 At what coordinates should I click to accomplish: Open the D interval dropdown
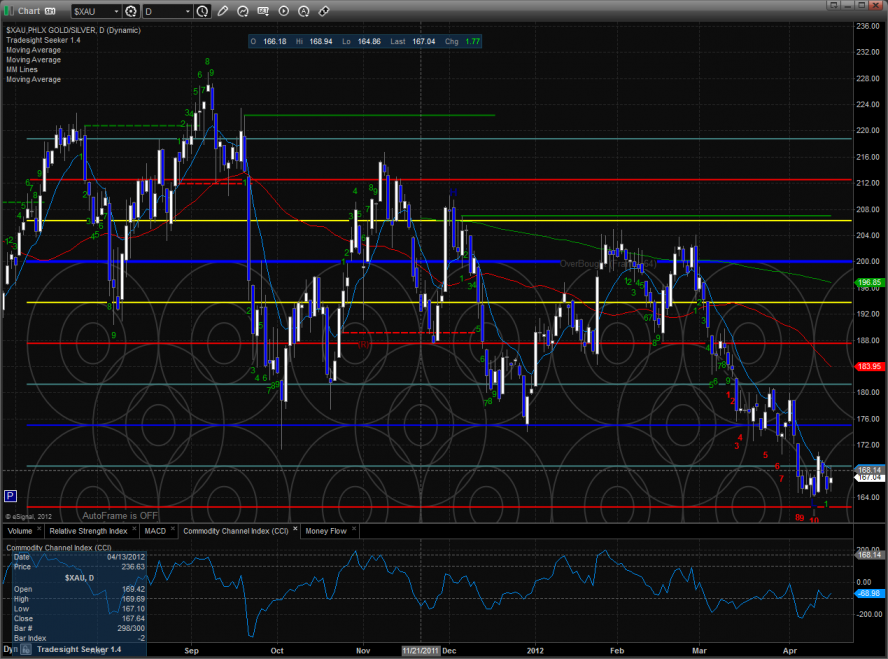[187, 12]
